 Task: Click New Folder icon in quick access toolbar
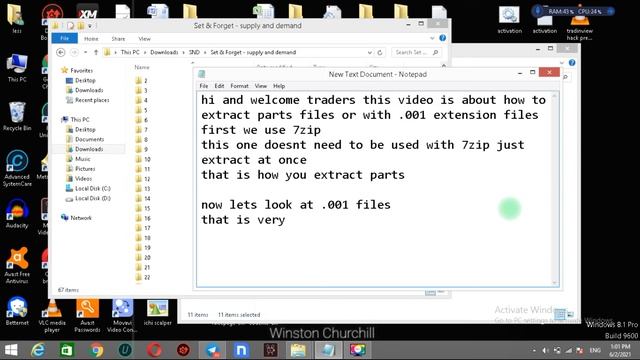(80, 26)
